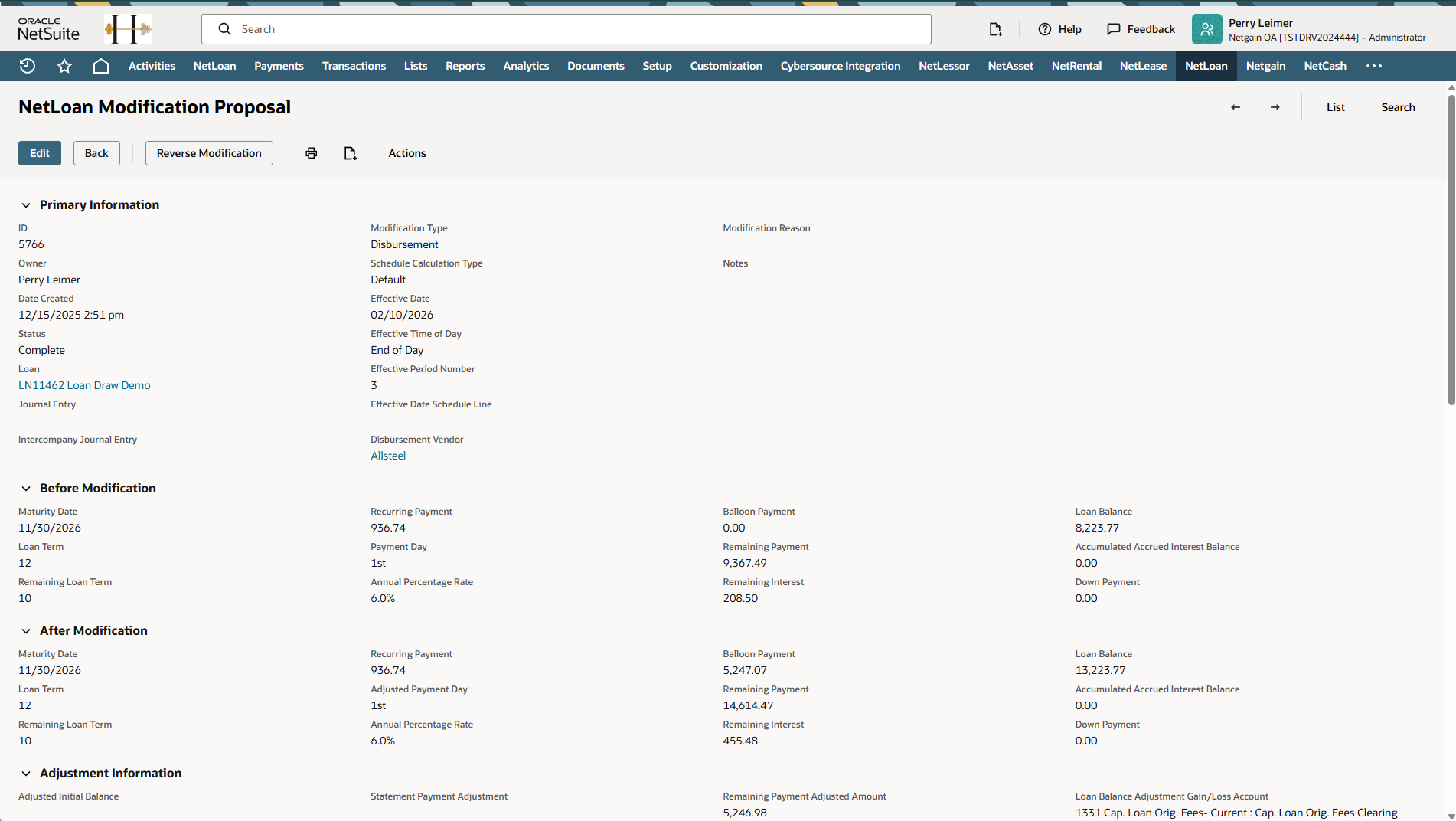The width and height of the screenshot is (1456, 821).
Task: Show more menu items via ellipsis
Action: tap(1374, 66)
